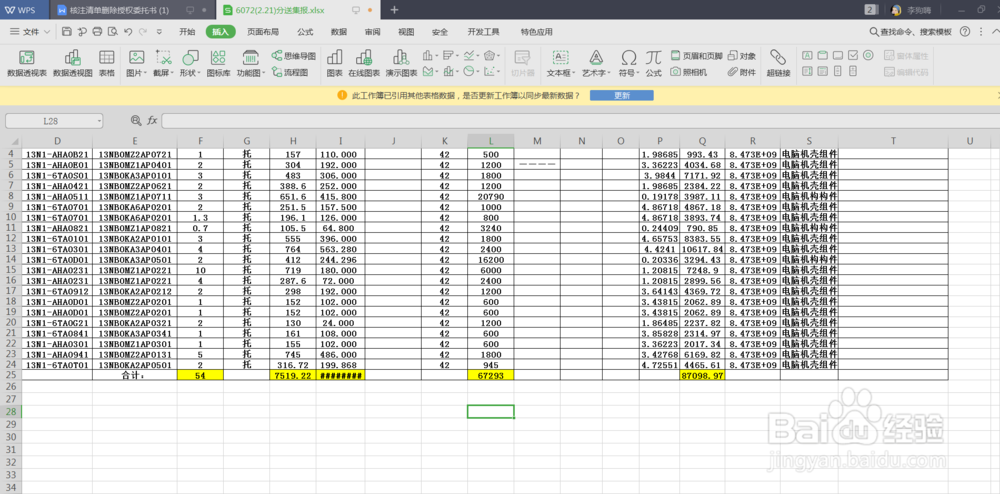1000x494 pixels.
Task: Insert a flowchart (流程图)
Action: [290, 73]
